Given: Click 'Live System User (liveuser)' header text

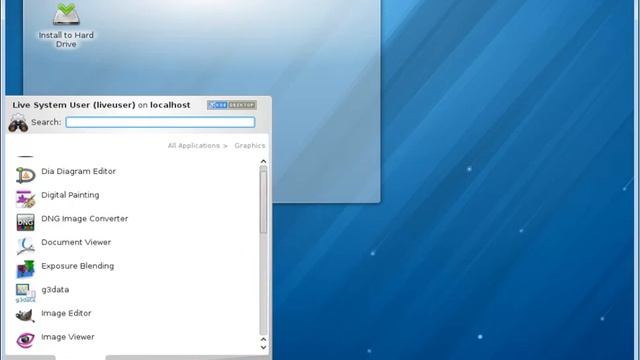Looking at the screenshot, I should pyautogui.click(x=73, y=105).
